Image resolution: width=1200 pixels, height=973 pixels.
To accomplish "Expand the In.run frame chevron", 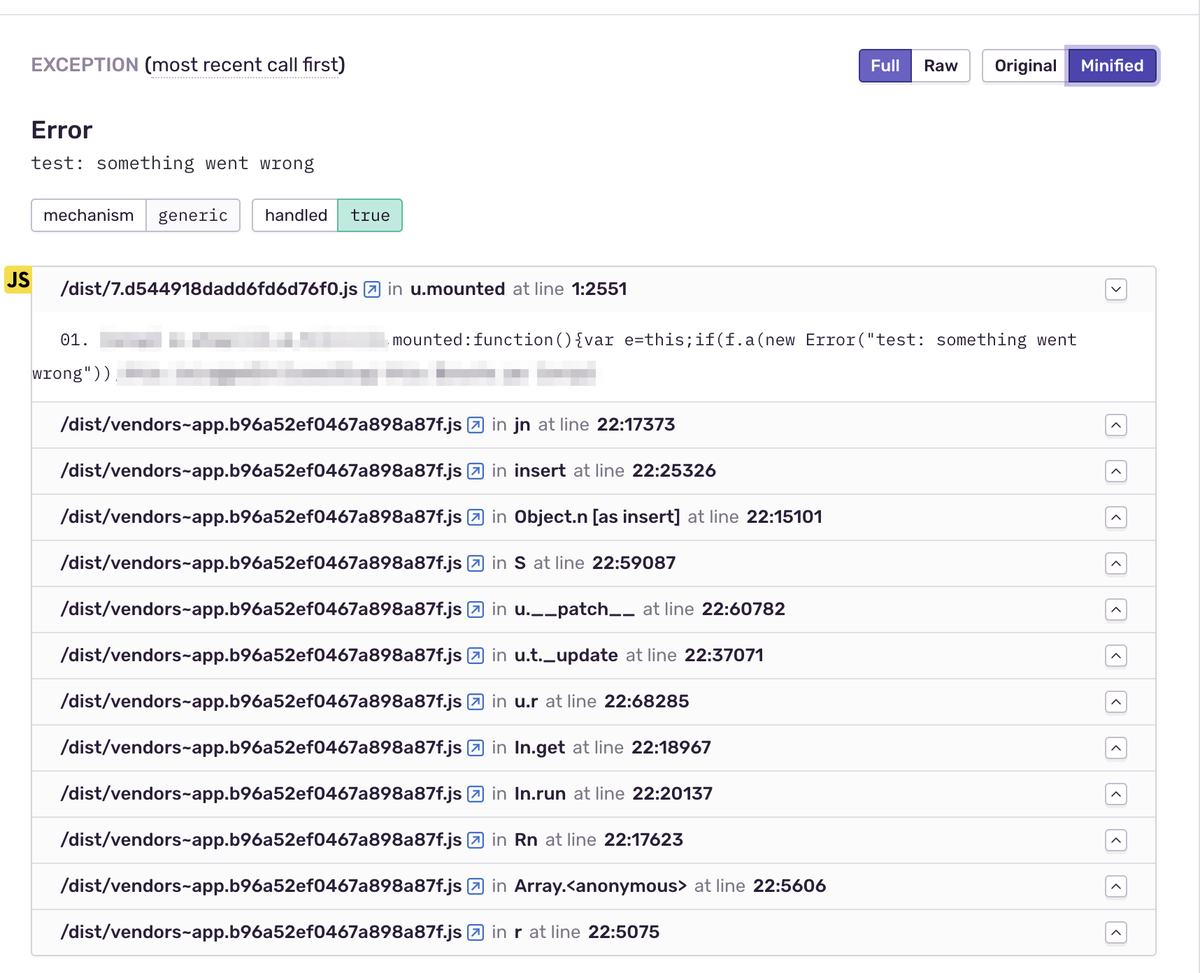I will point(1116,794).
